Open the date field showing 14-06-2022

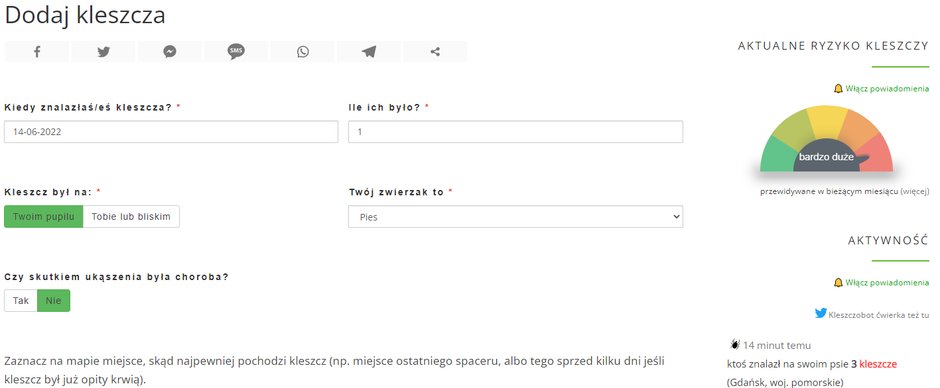tap(171, 132)
